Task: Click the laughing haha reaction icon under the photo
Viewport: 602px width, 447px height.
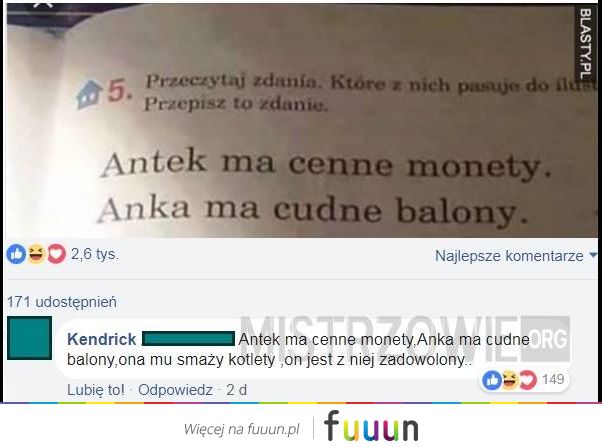Action: tap(36, 254)
